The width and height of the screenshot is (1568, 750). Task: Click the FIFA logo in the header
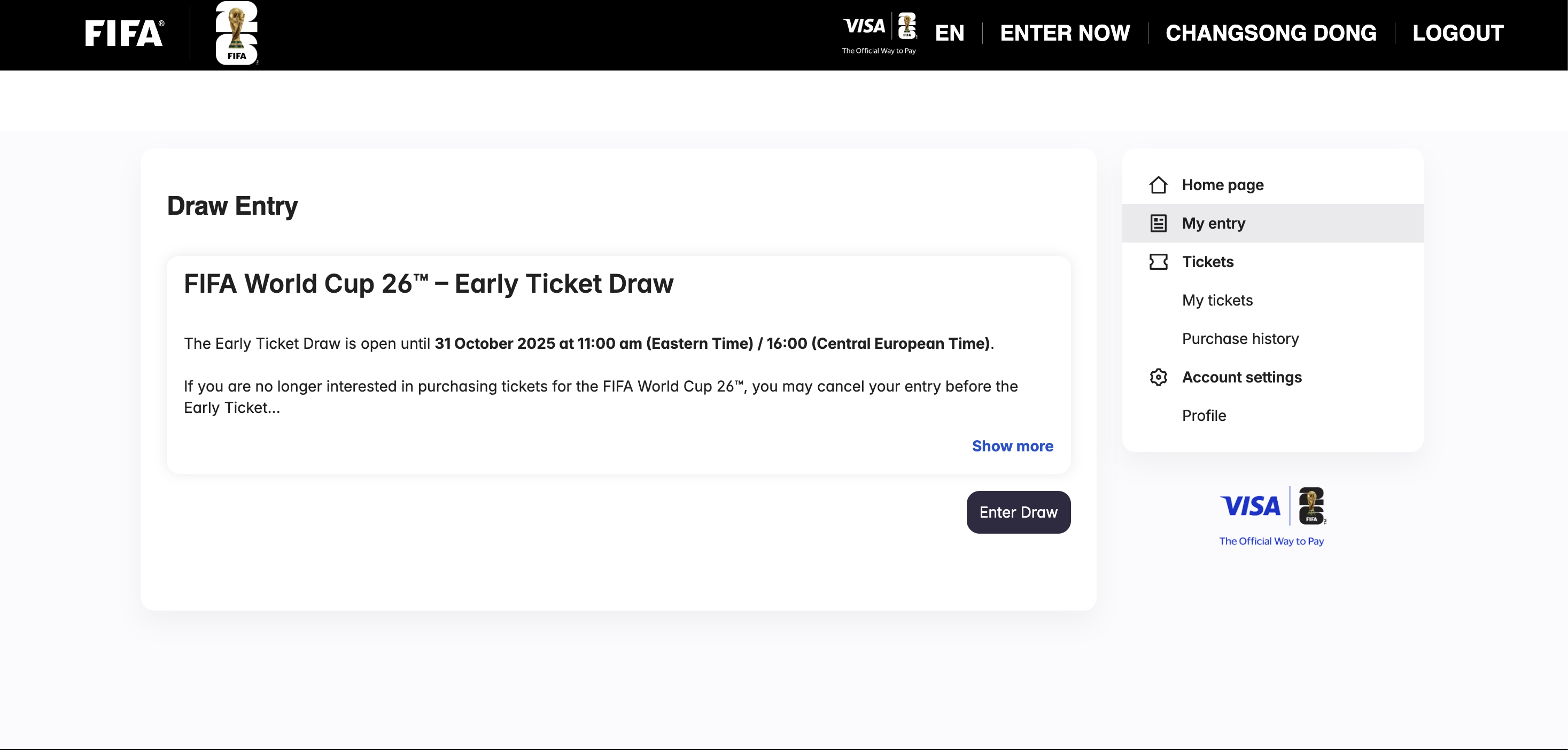click(x=123, y=33)
